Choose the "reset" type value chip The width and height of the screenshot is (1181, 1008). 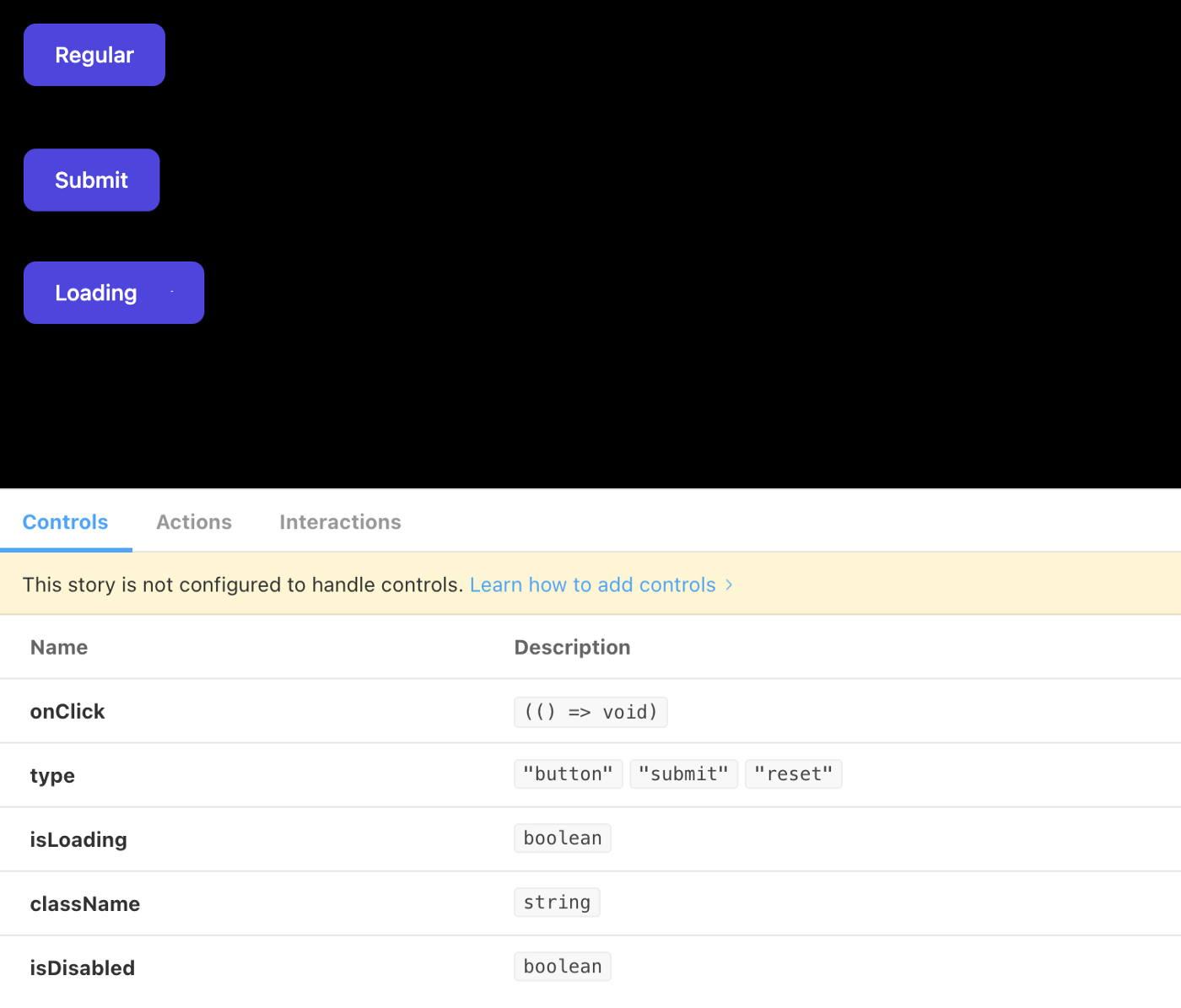[x=793, y=774]
